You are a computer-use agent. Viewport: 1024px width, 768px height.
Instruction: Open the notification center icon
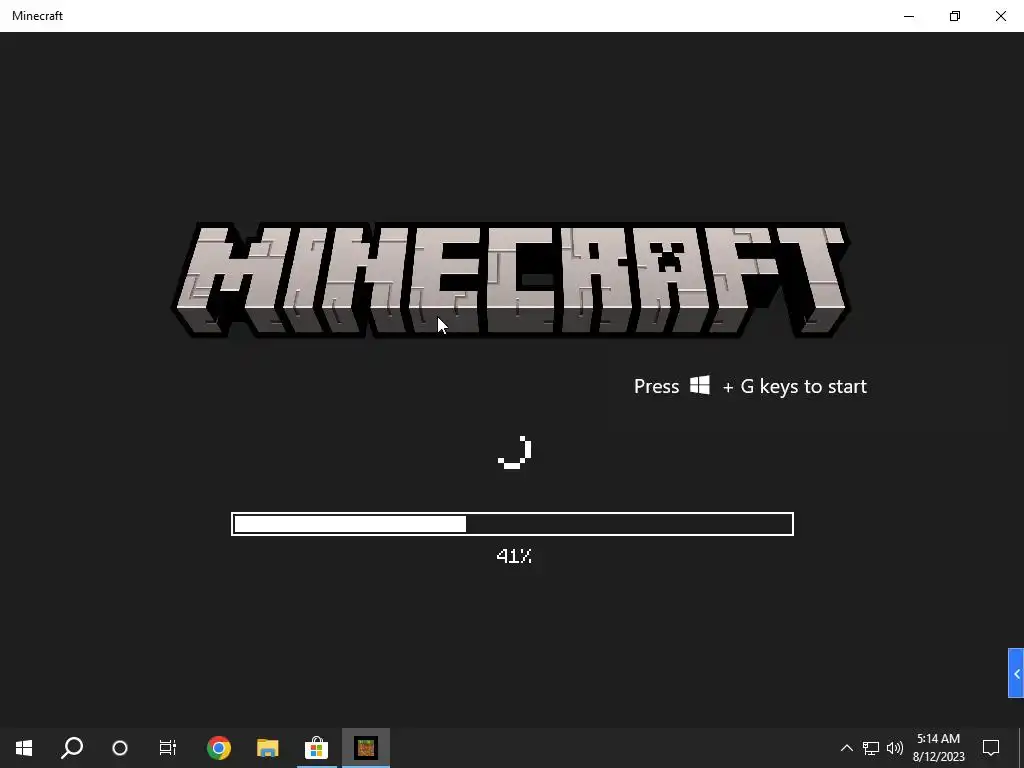pyautogui.click(x=991, y=748)
